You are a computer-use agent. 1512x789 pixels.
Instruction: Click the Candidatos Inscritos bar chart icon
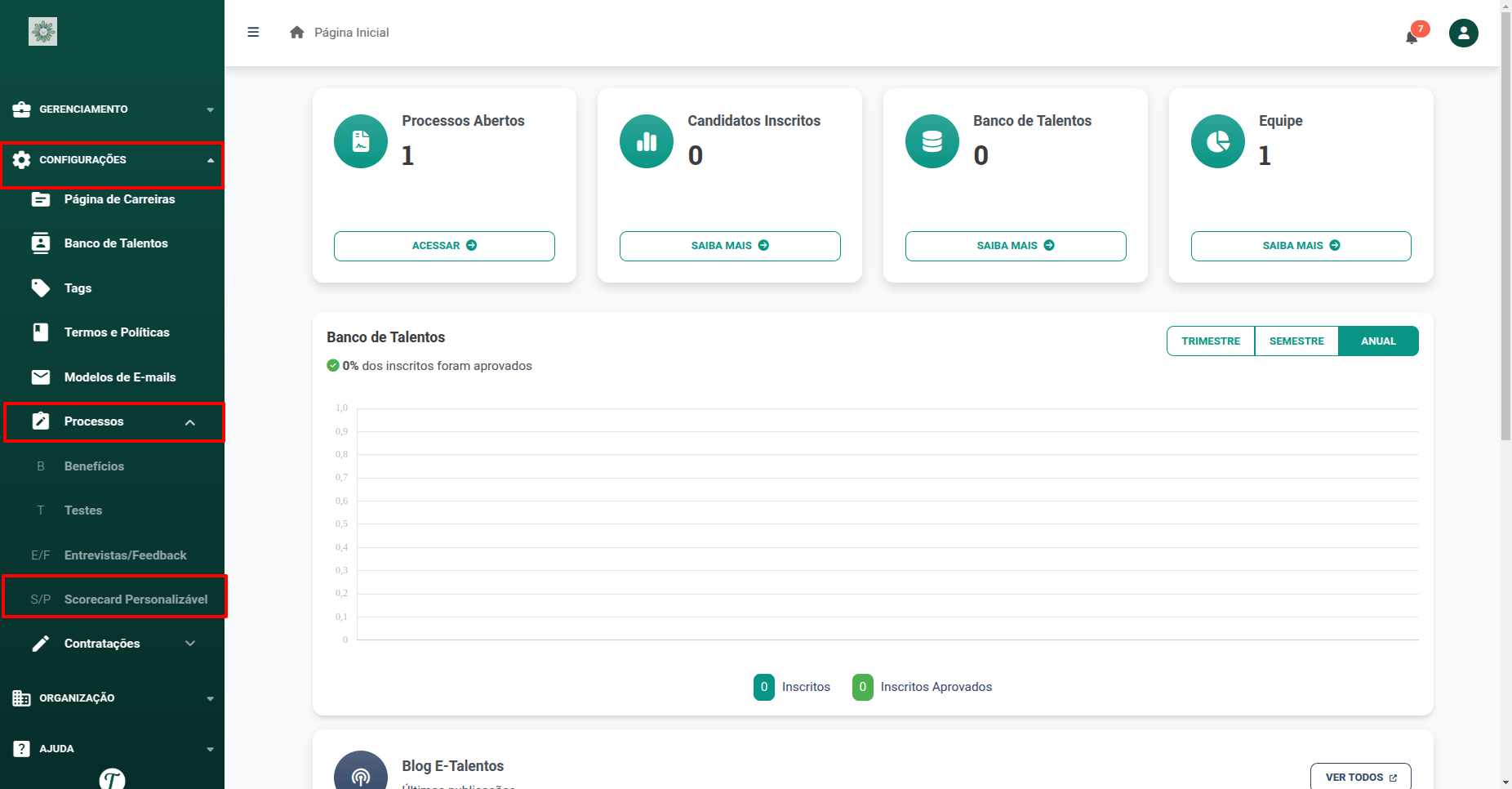pyautogui.click(x=647, y=141)
